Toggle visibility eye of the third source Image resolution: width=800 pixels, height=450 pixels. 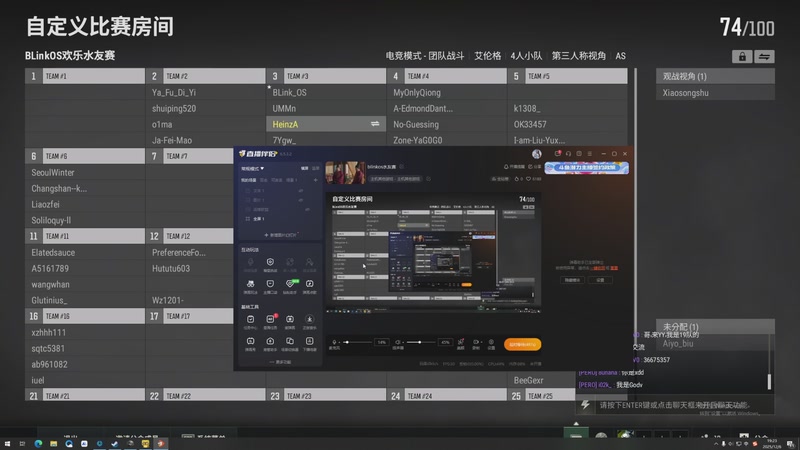pyautogui.click(x=307, y=210)
